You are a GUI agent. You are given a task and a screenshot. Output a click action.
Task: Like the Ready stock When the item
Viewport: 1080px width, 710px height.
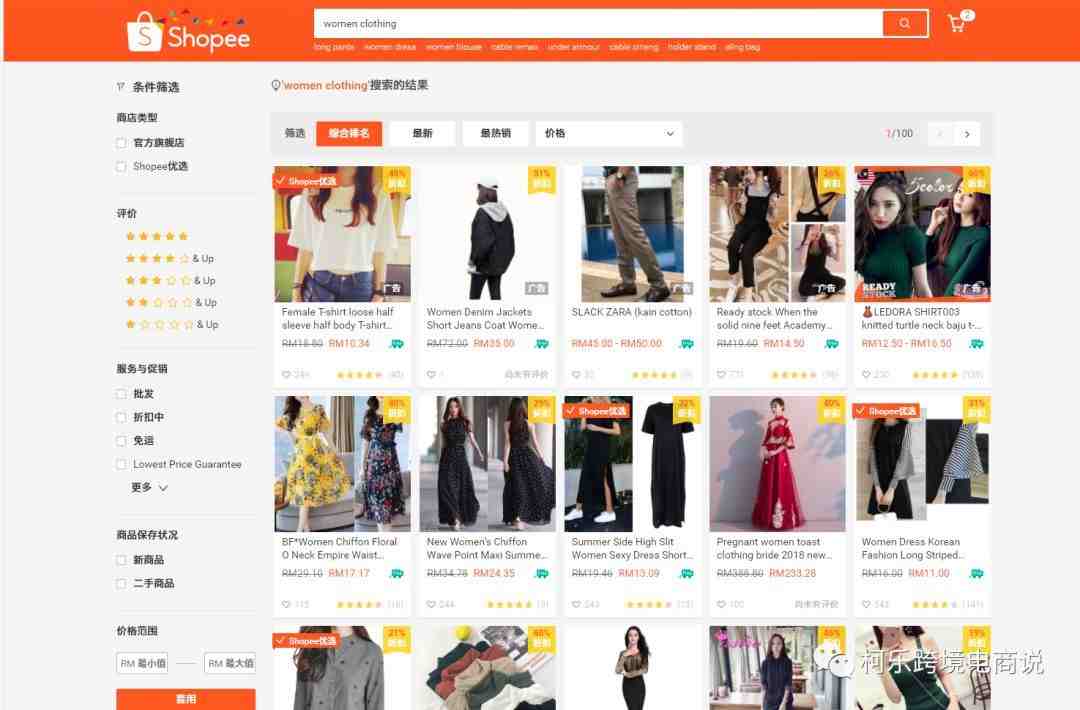click(721, 375)
